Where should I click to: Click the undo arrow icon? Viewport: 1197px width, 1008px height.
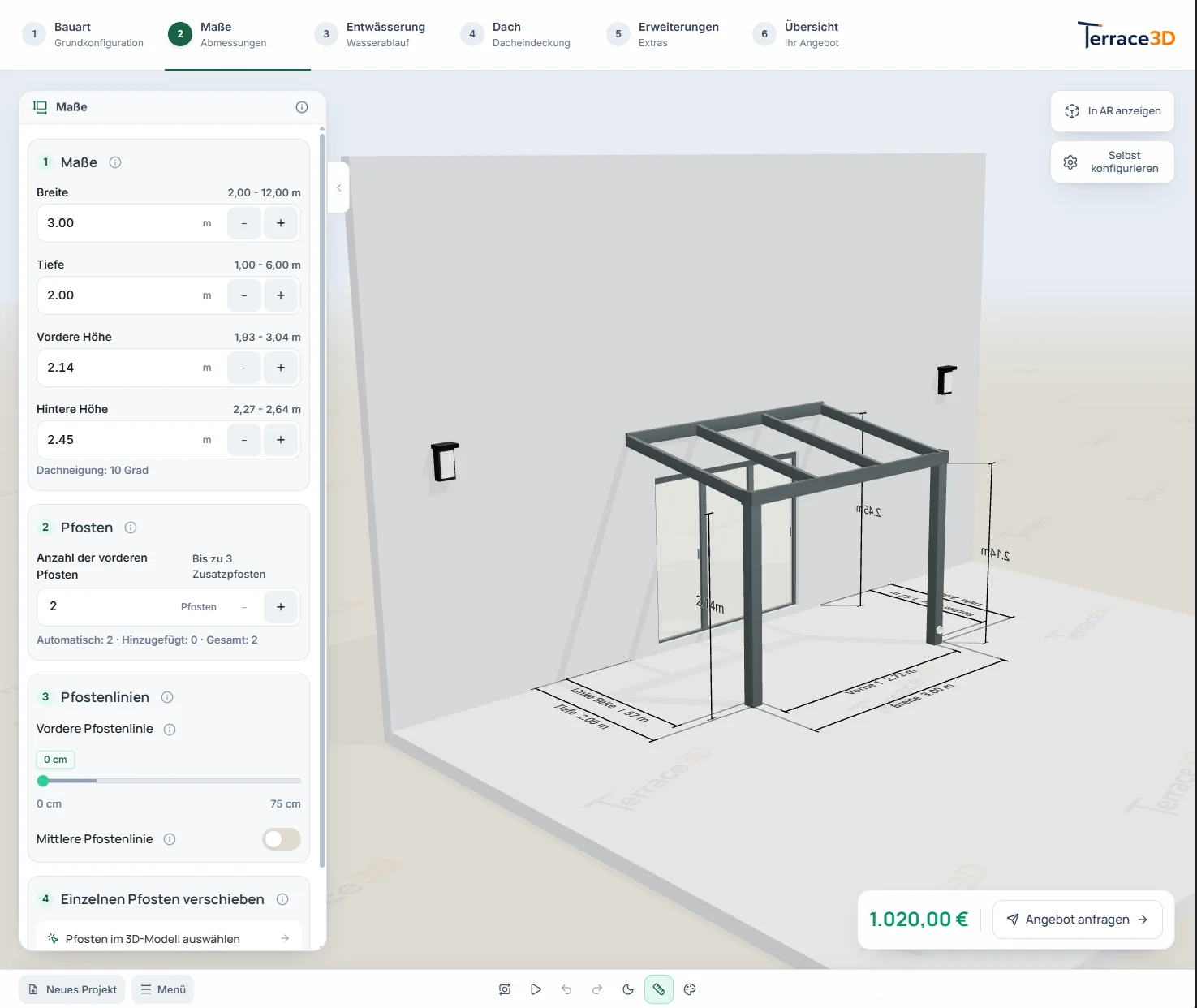pos(566,989)
